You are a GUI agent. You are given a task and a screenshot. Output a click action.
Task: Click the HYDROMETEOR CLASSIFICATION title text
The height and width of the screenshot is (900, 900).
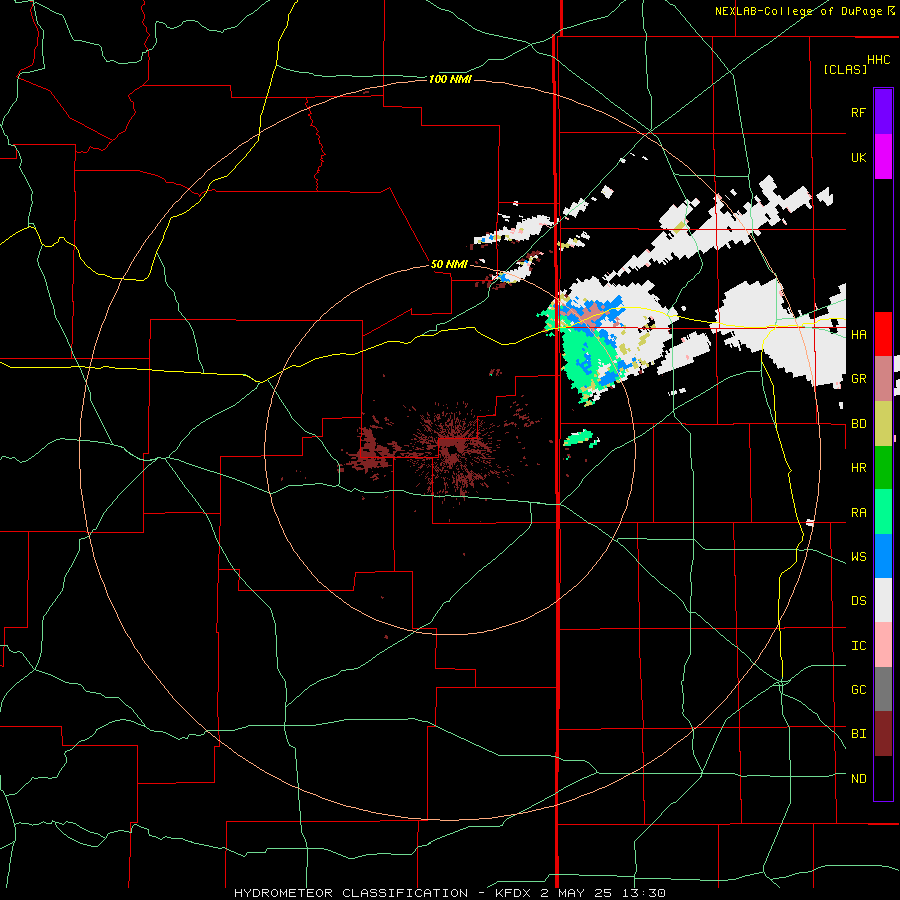coord(351,893)
